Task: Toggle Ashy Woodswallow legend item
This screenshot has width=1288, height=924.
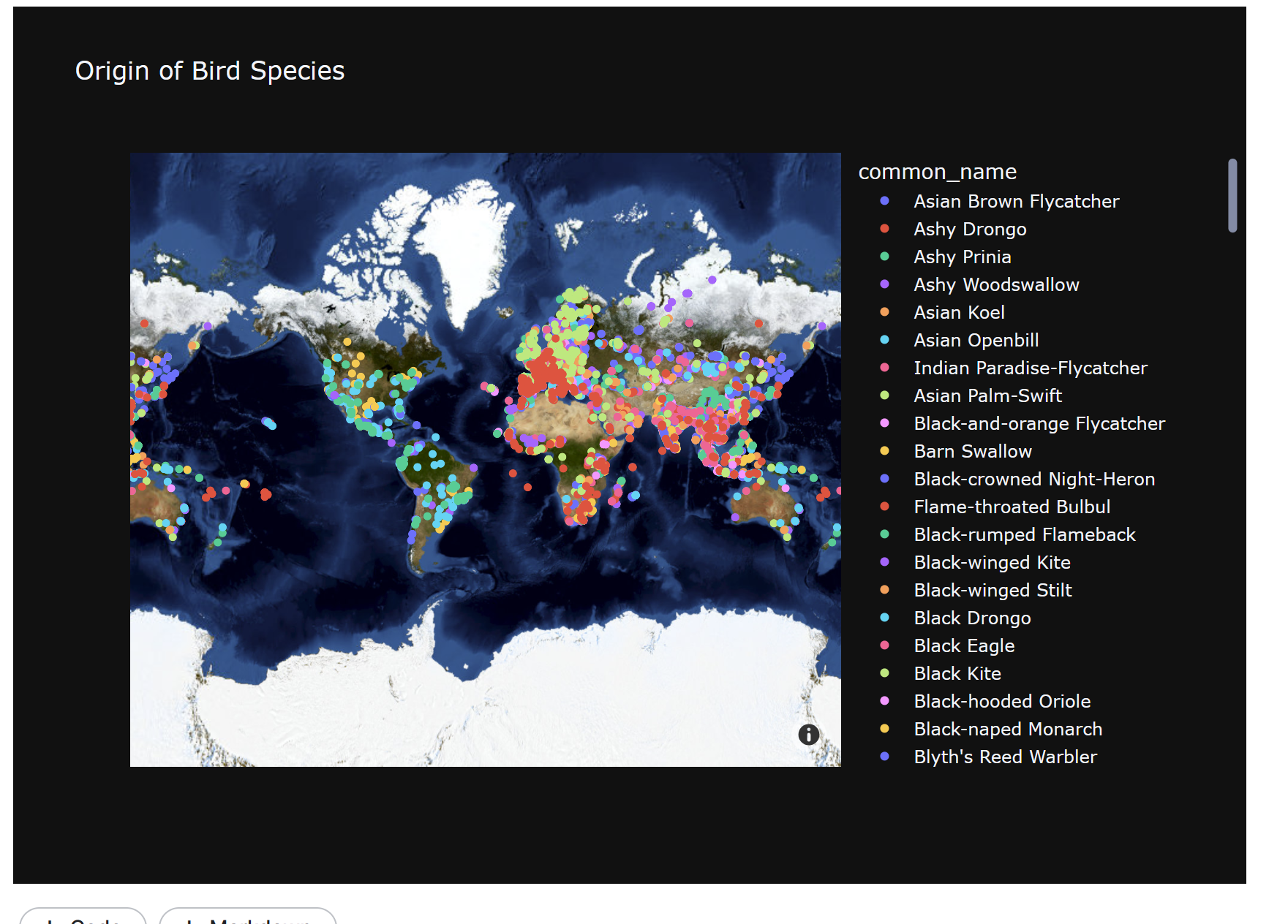Action: pyautogui.click(x=996, y=284)
